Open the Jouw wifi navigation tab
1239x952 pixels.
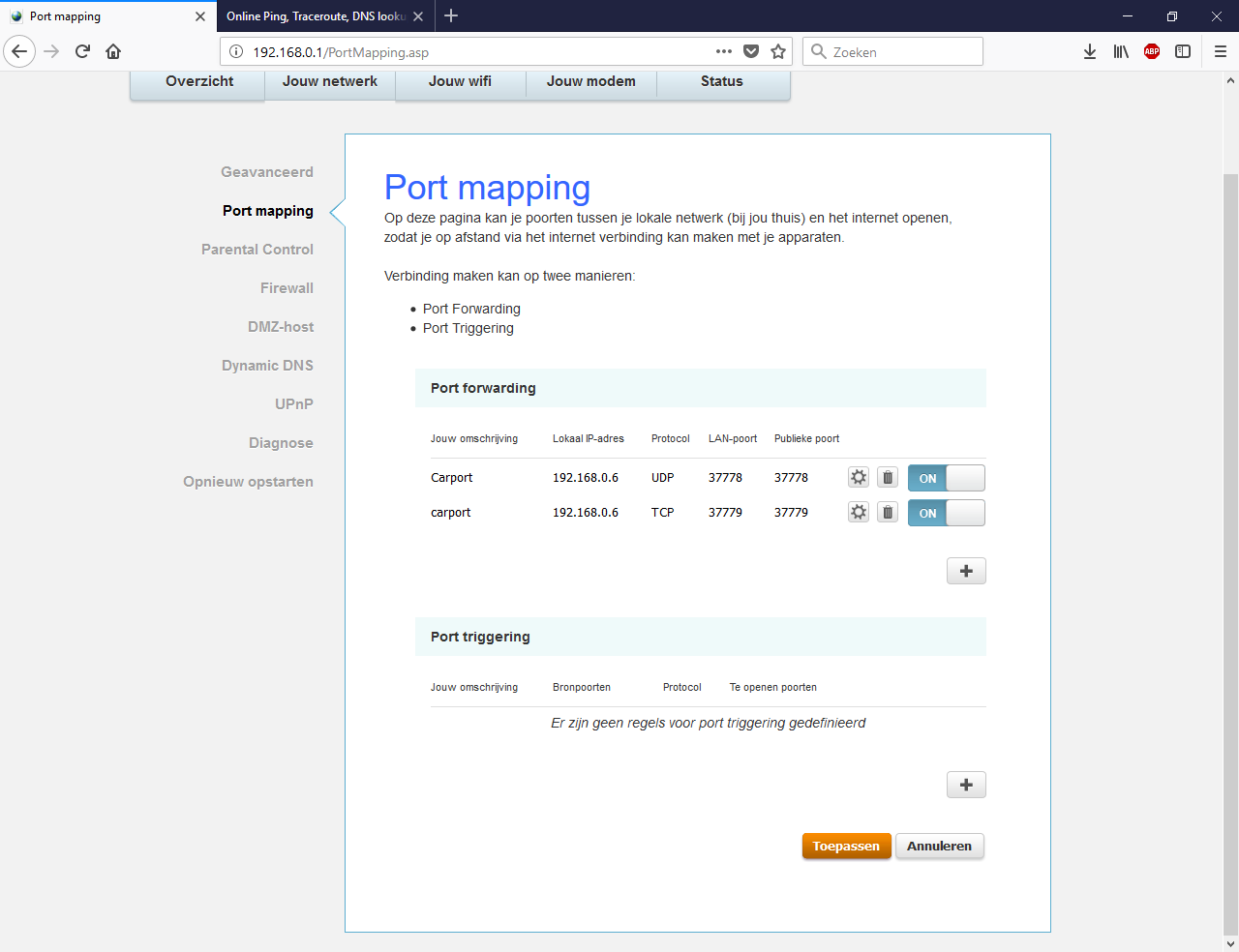(x=460, y=81)
